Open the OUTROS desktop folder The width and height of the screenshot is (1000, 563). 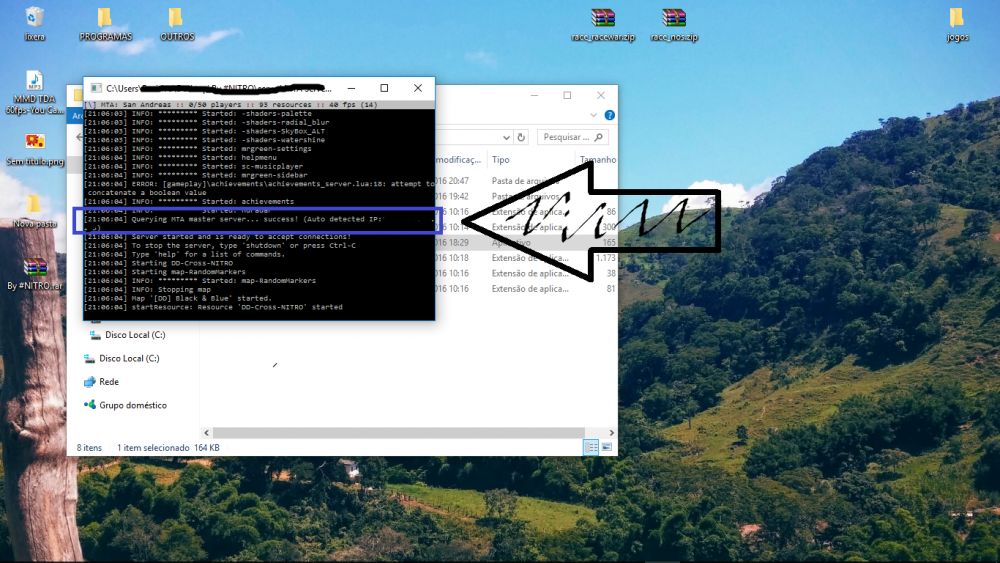(x=176, y=18)
